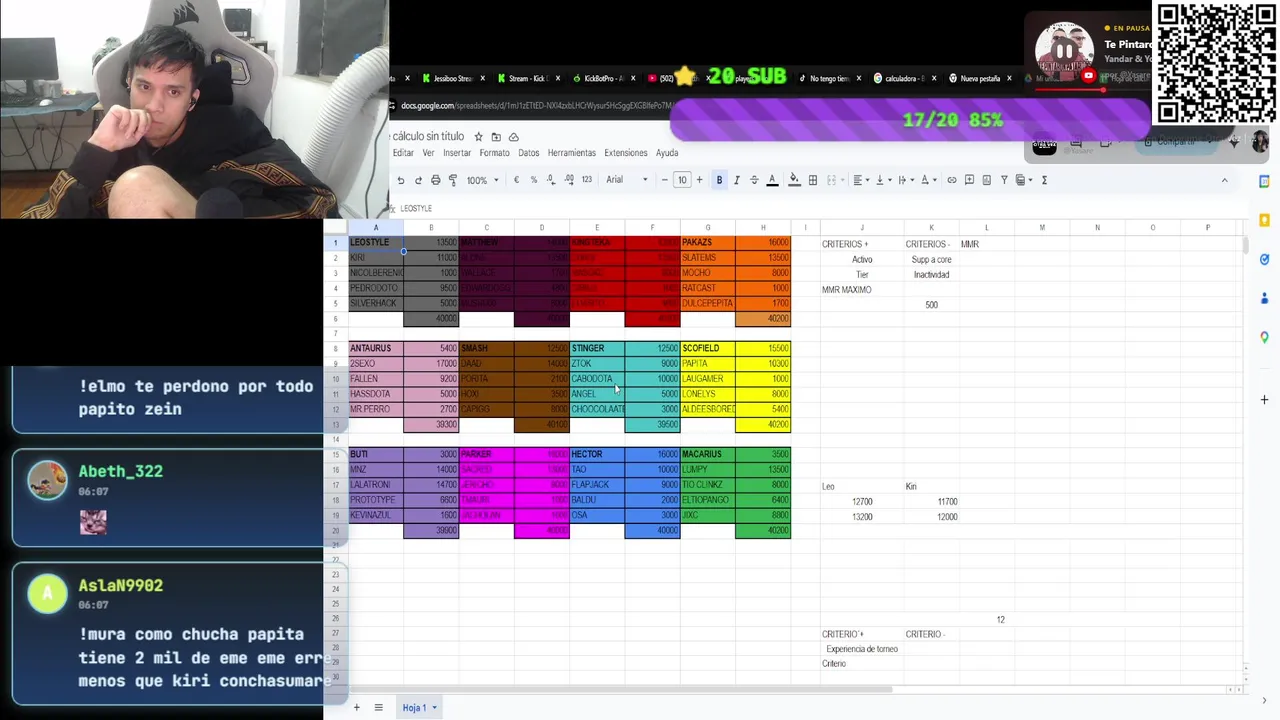Open the Formato menu
This screenshot has height=720, width=1280.
(494, 153)
